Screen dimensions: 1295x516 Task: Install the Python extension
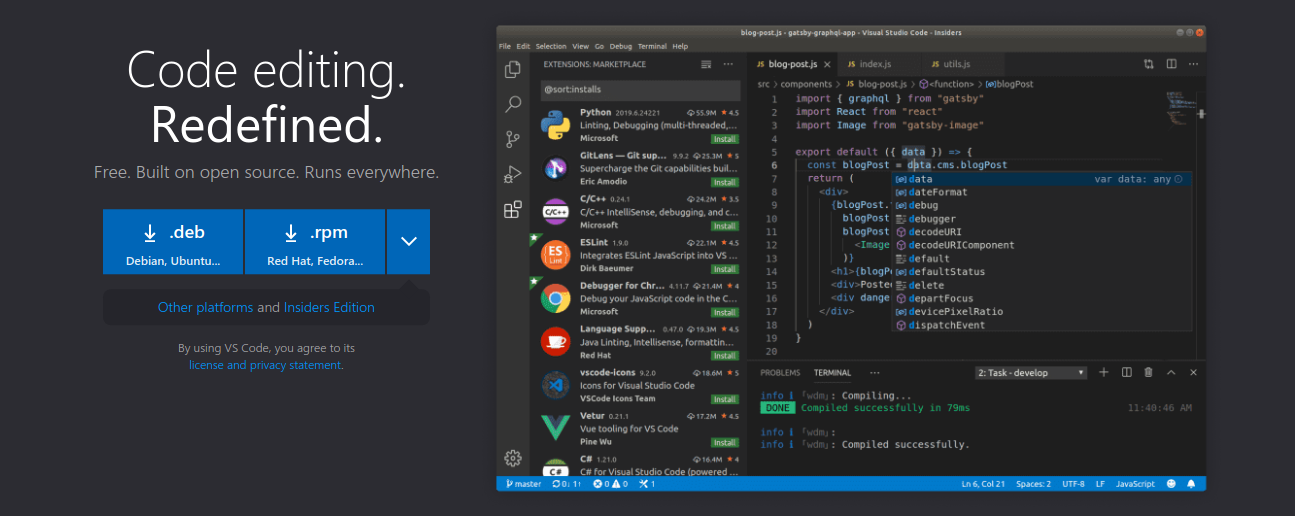(725, 139)
